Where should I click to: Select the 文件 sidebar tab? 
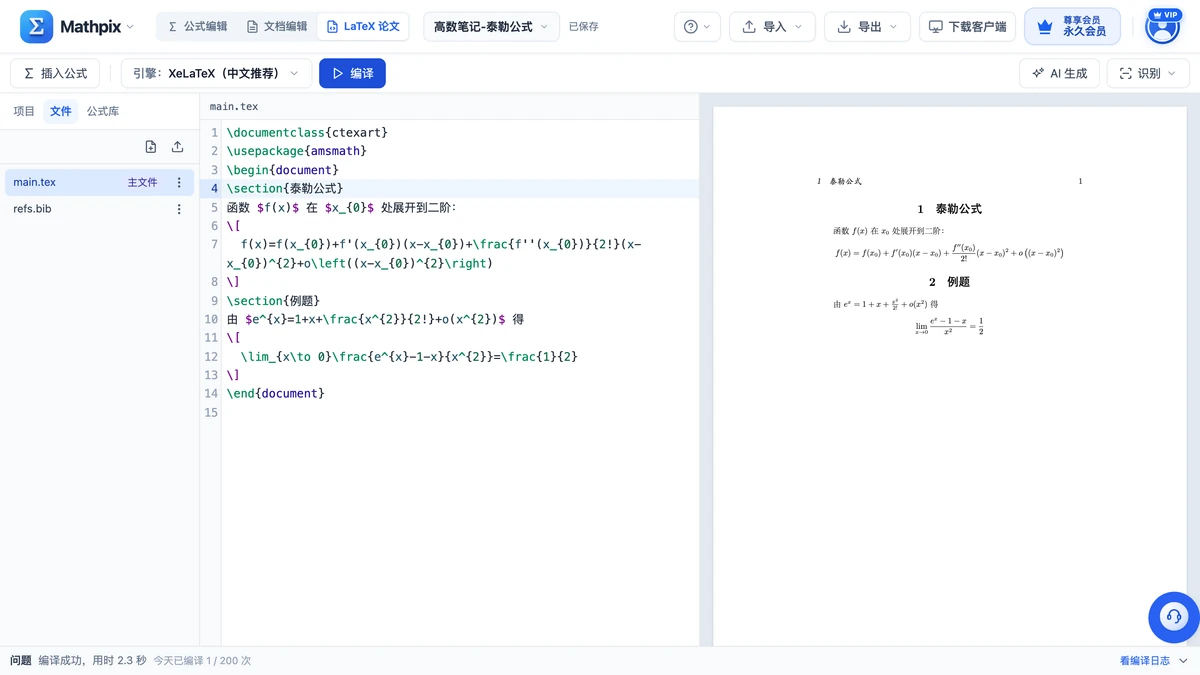(x=61, y=111)
